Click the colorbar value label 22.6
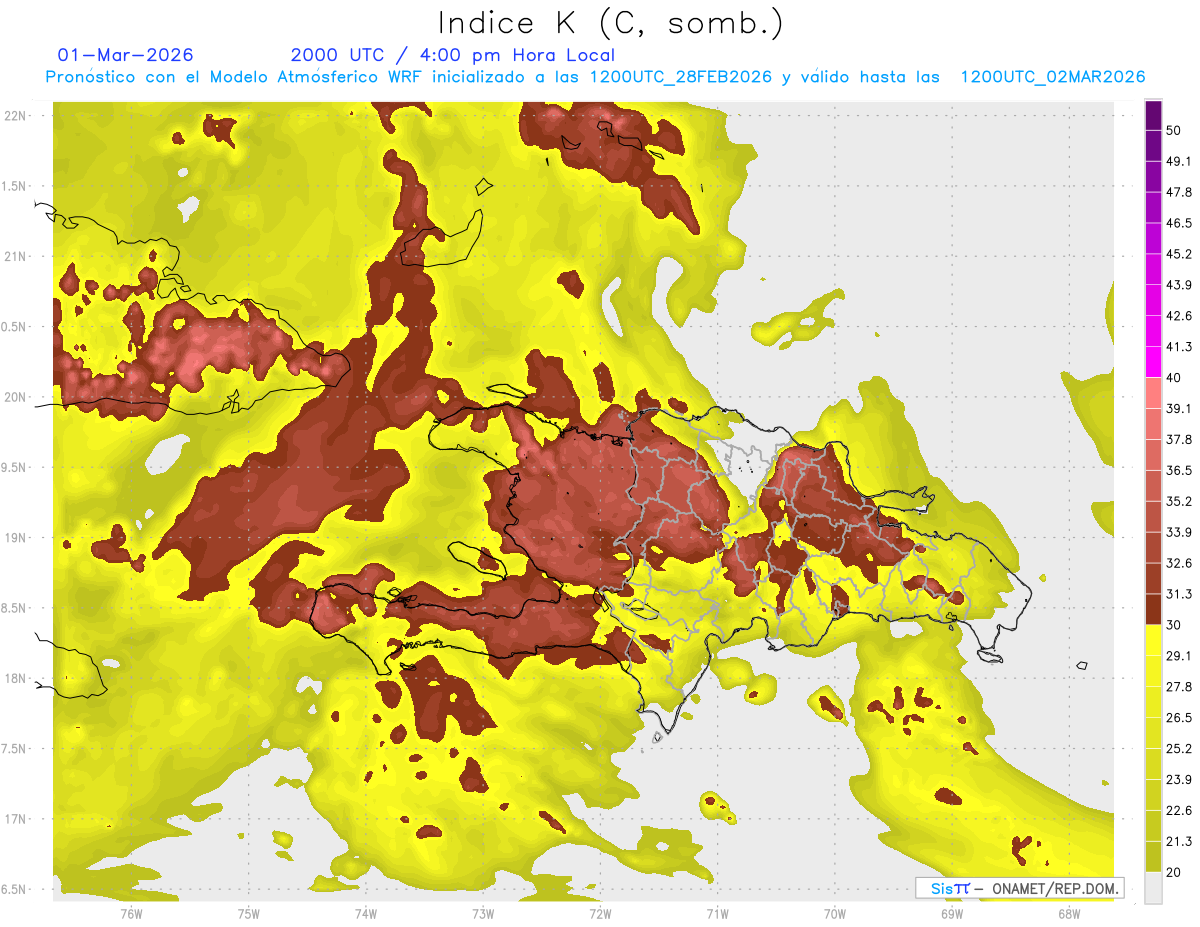The image size is (1200, 927). click(1178, 811)
